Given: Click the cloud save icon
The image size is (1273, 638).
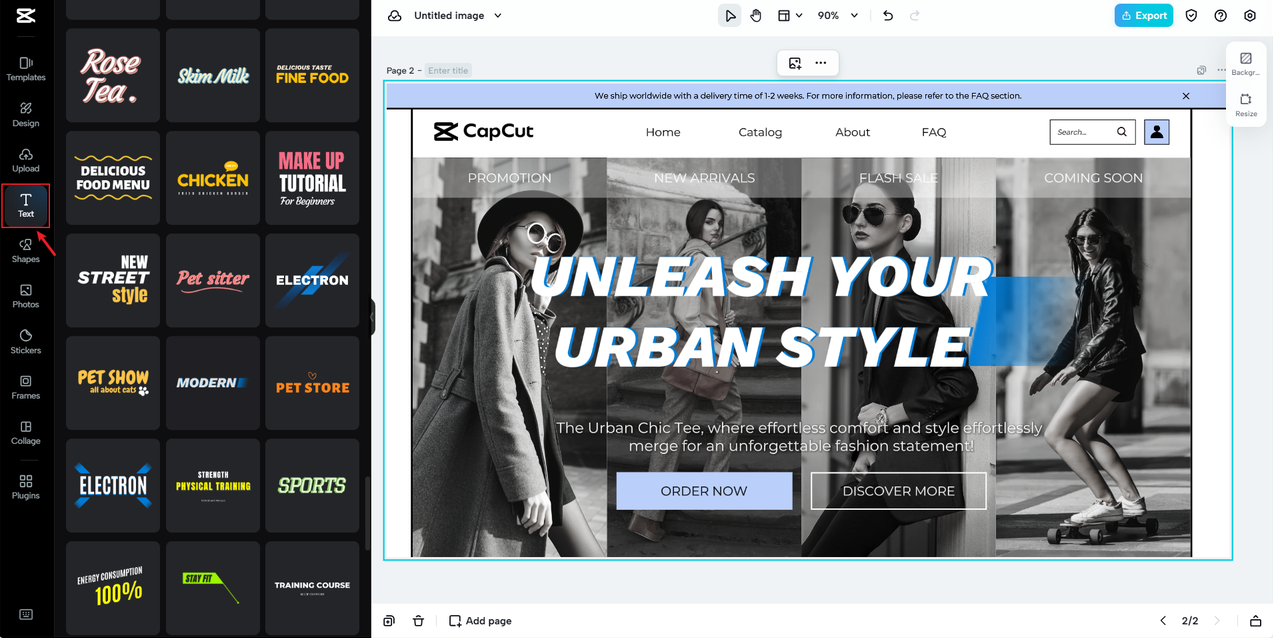Looking at the screenshot, I should pos(394,16).
